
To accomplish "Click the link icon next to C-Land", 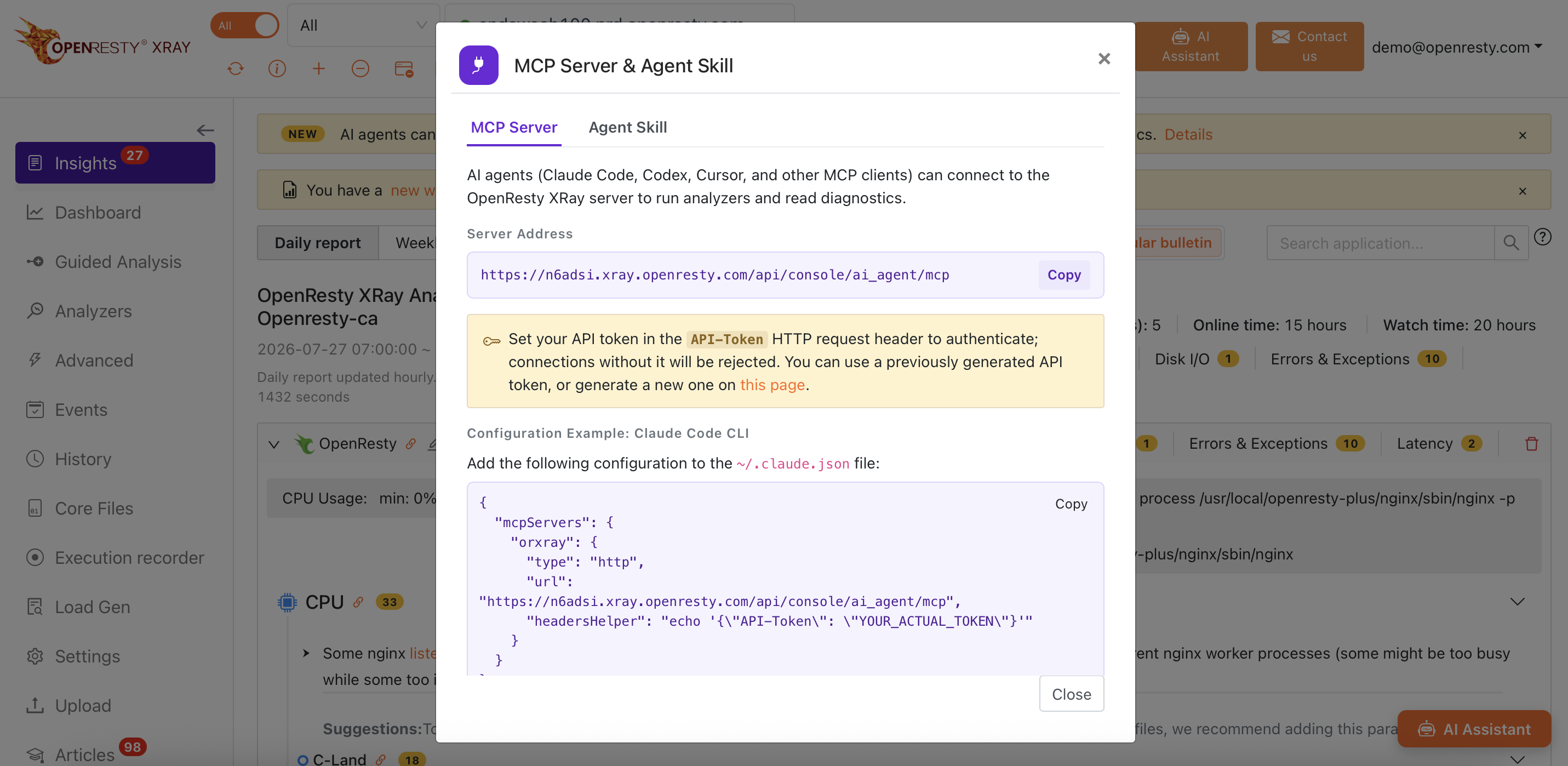I will click(x=381, y=759).
